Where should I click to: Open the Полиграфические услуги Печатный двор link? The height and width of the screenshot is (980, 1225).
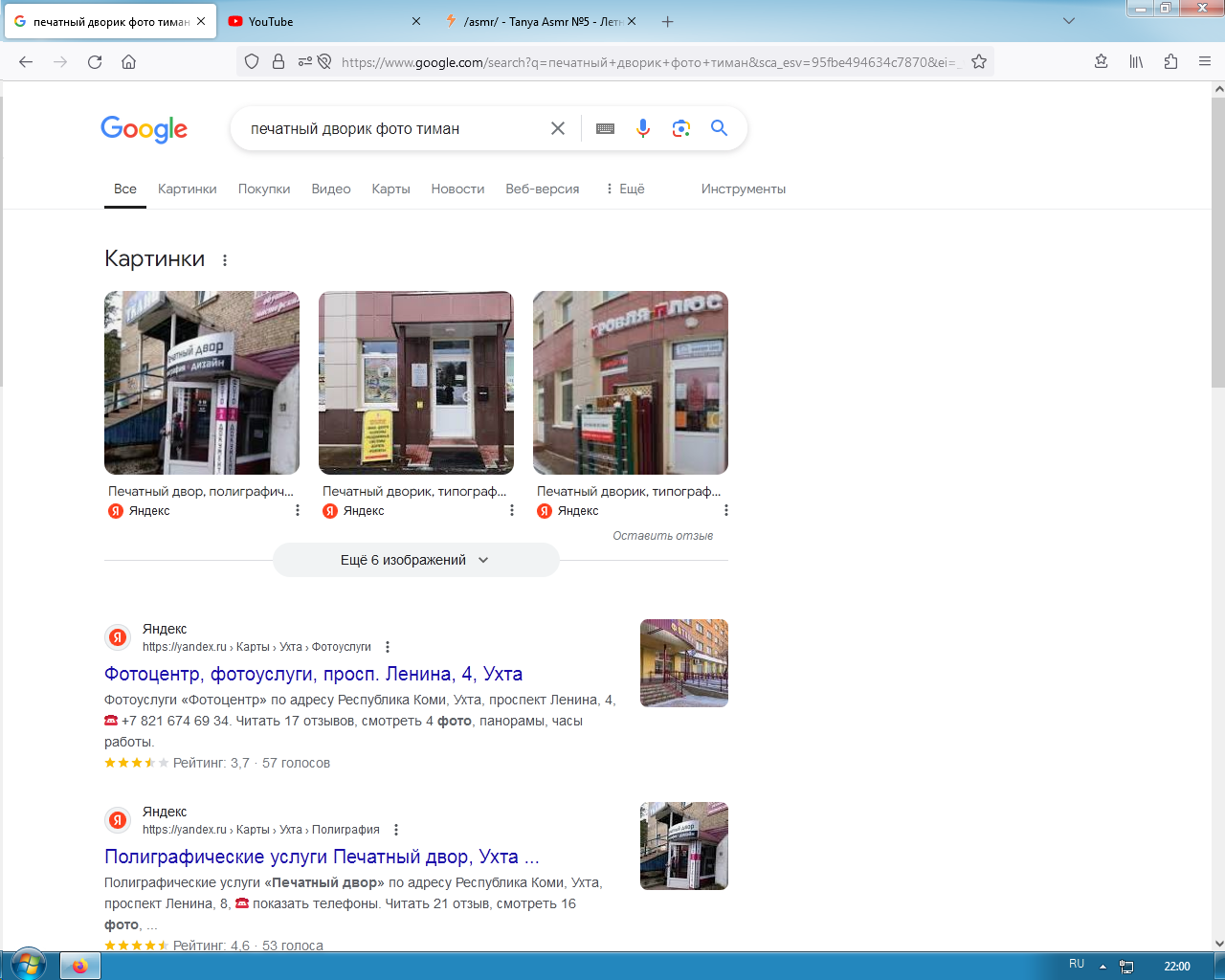(322, 857)
